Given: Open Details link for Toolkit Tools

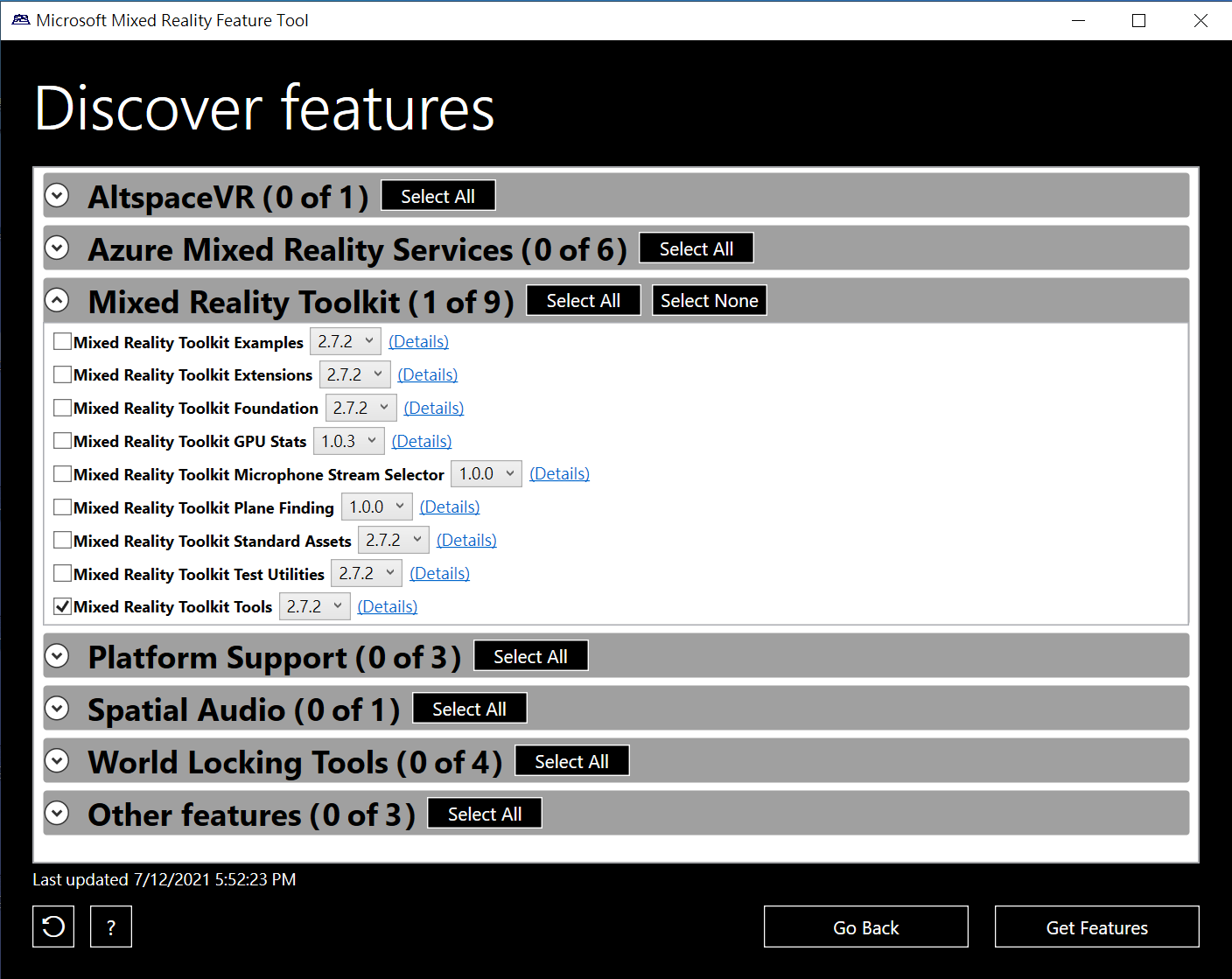Looking at the screenshot, I should [x=388, y=606].
